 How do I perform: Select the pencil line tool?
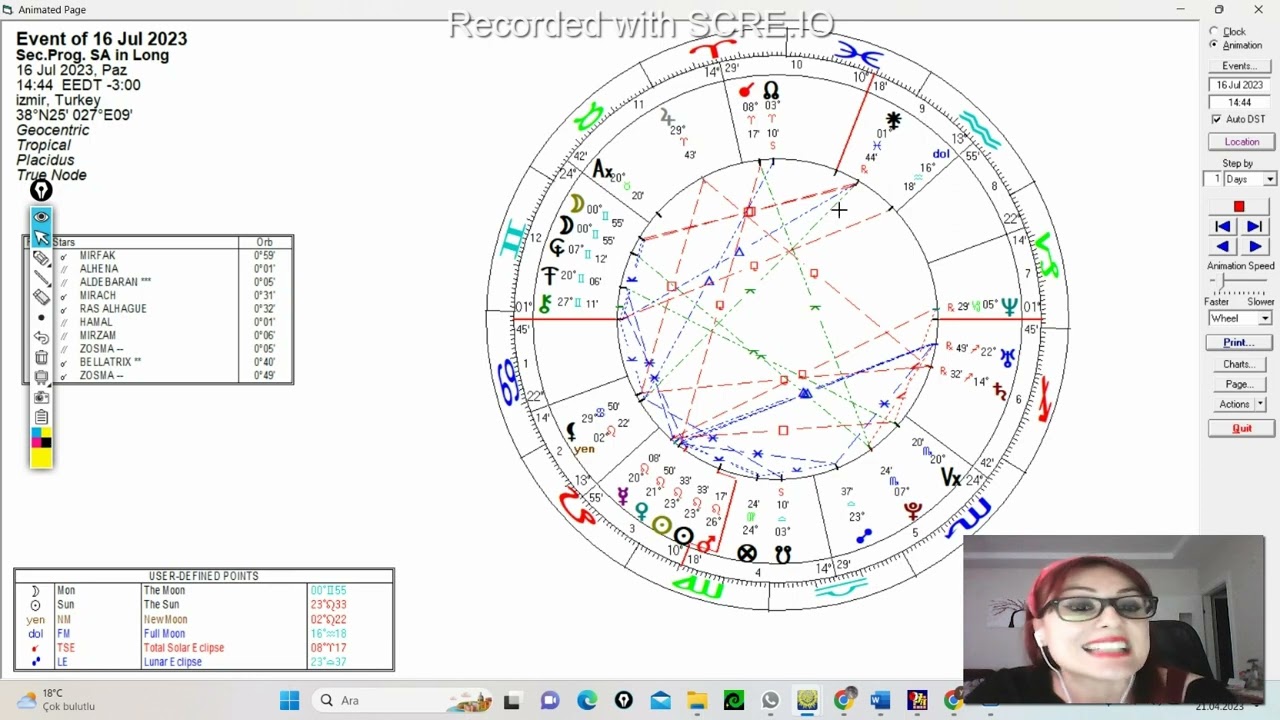click(41, 277)
